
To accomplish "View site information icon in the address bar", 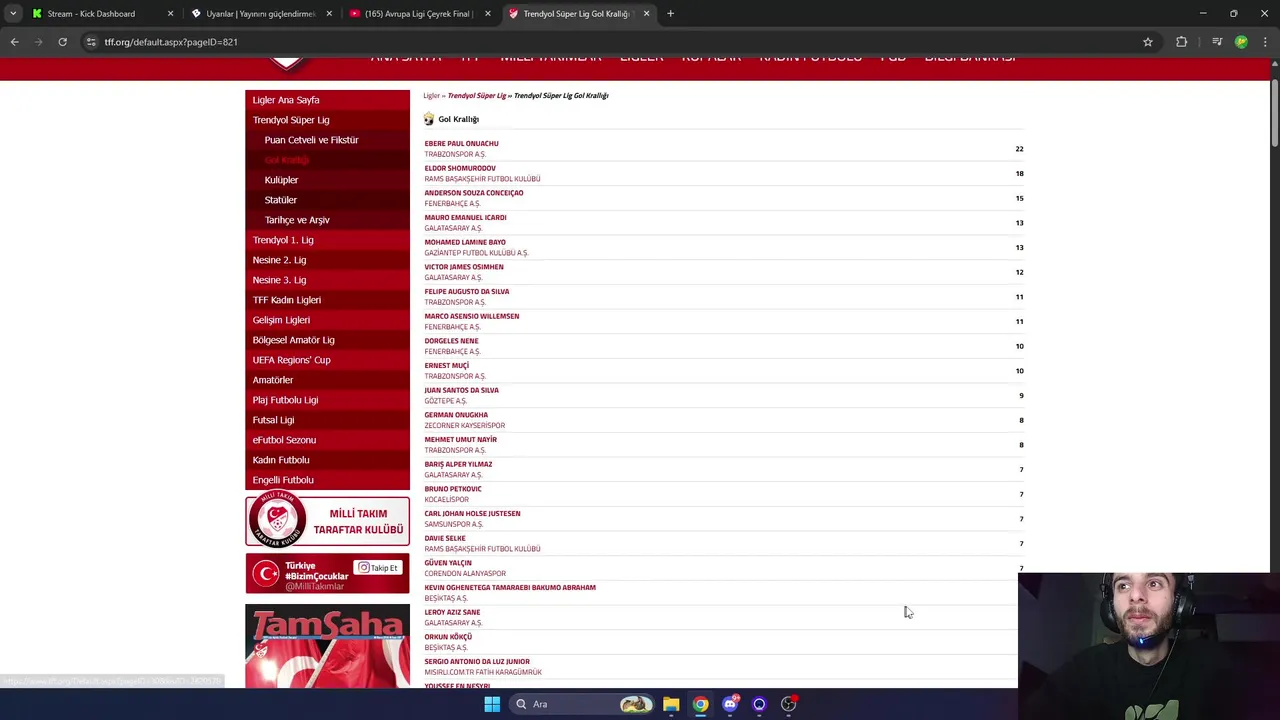I will click(91, 42).
